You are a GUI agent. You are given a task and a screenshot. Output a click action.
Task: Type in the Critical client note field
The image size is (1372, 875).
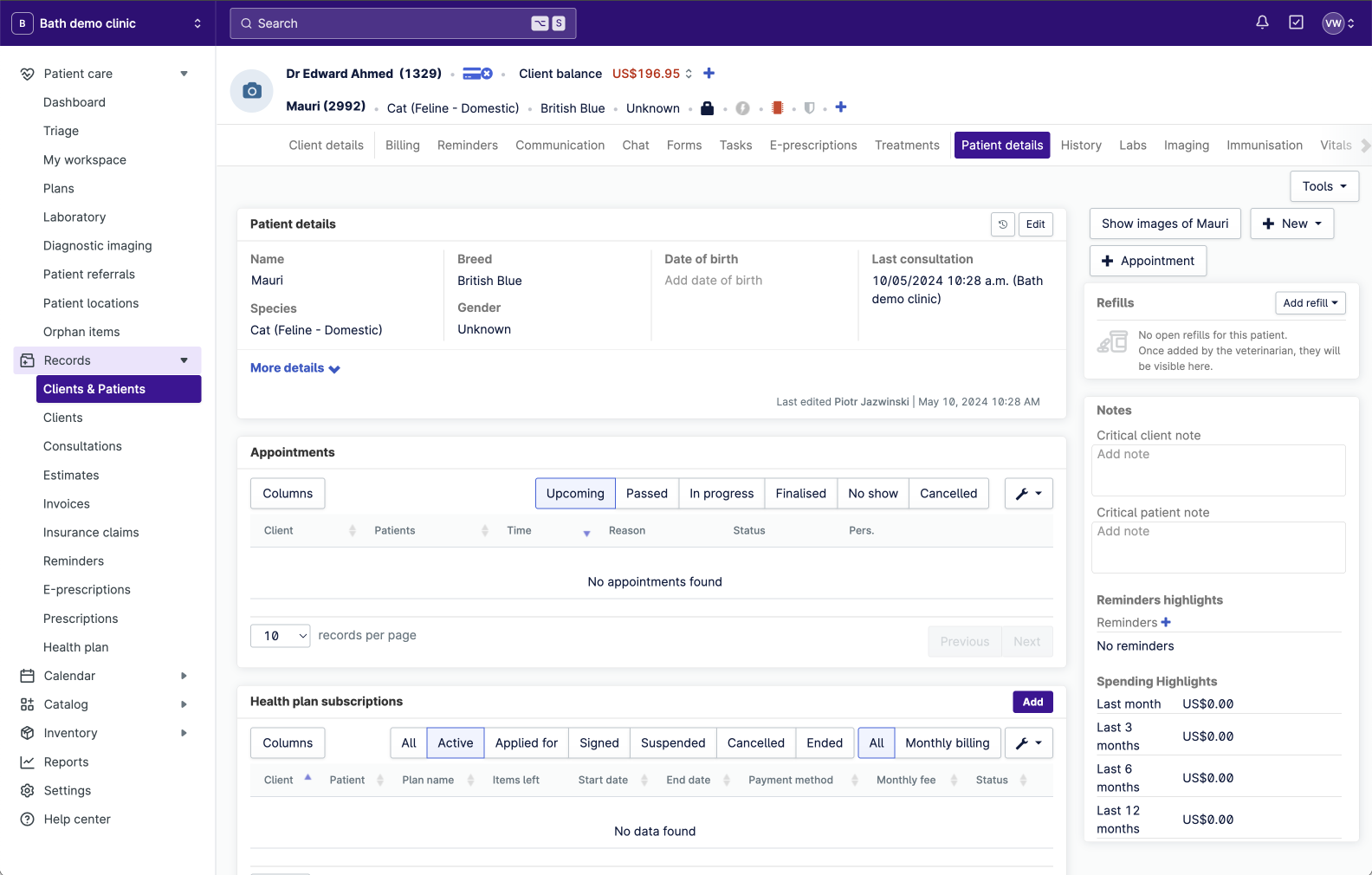(x=1218, y=470)
